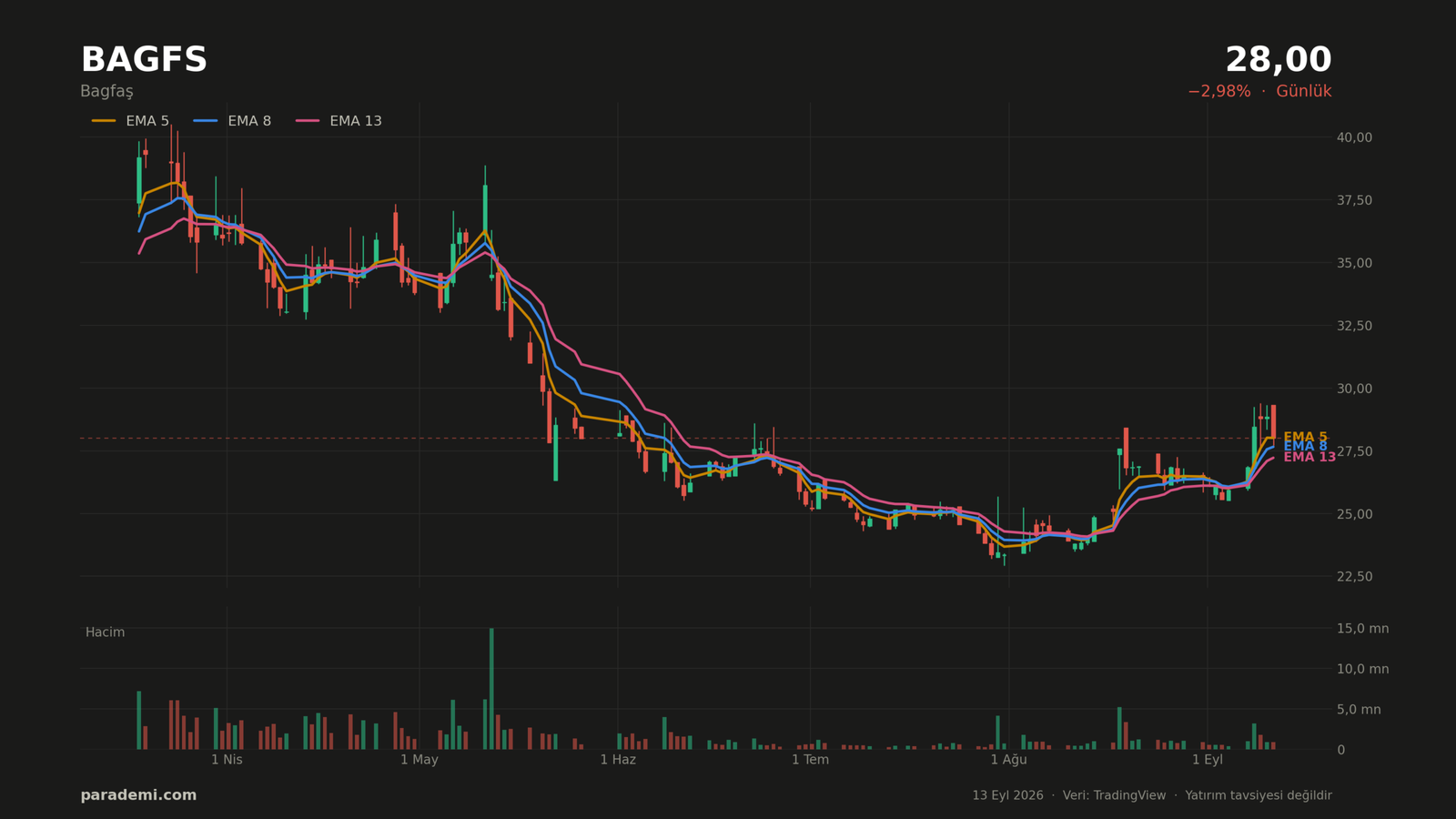Click the Bagfaş company name subtitle
1456x819 pixels.
pyautogui.click(x=106, y=92)
